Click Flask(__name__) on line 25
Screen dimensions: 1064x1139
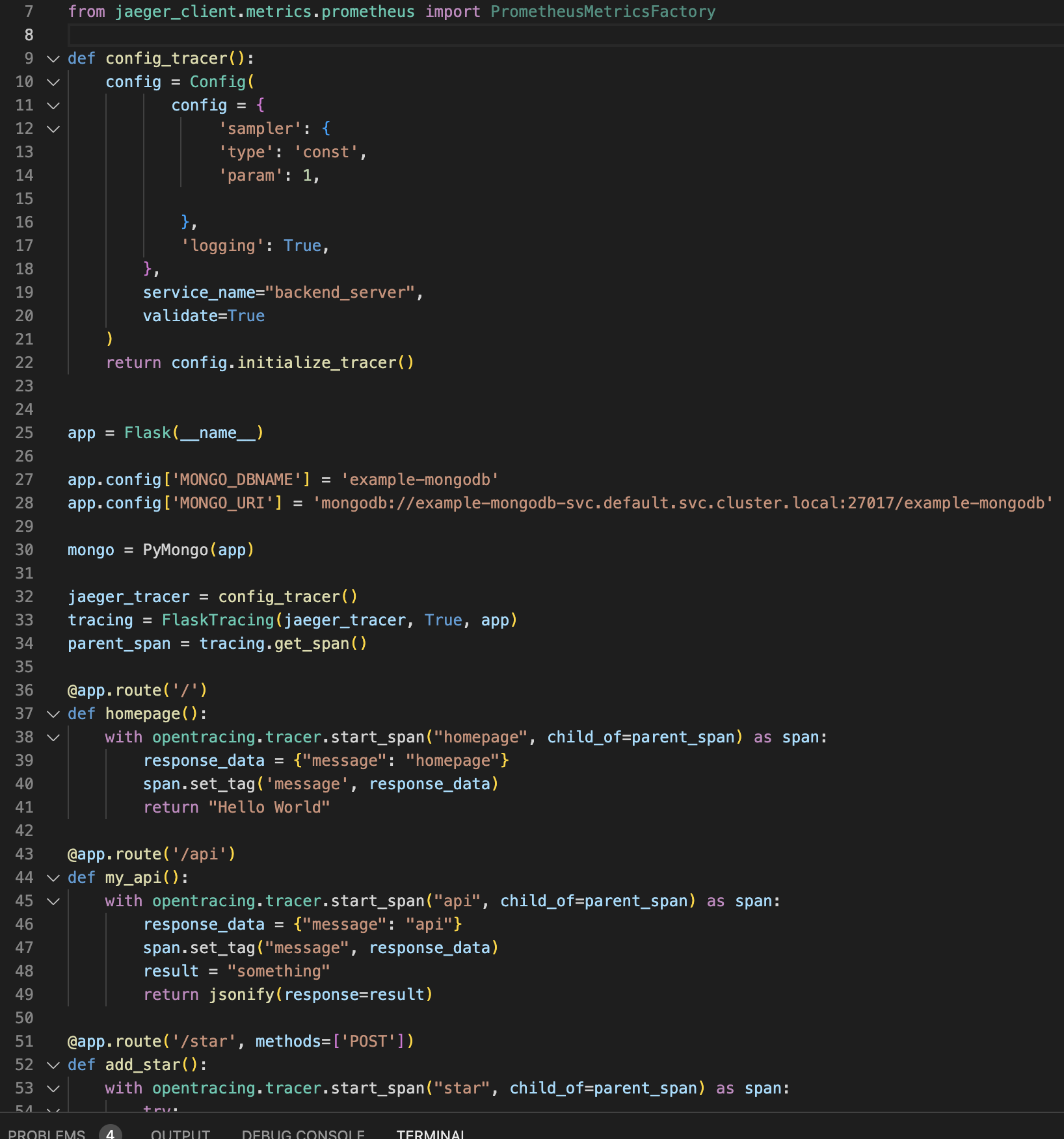click(x=194, y=433)
